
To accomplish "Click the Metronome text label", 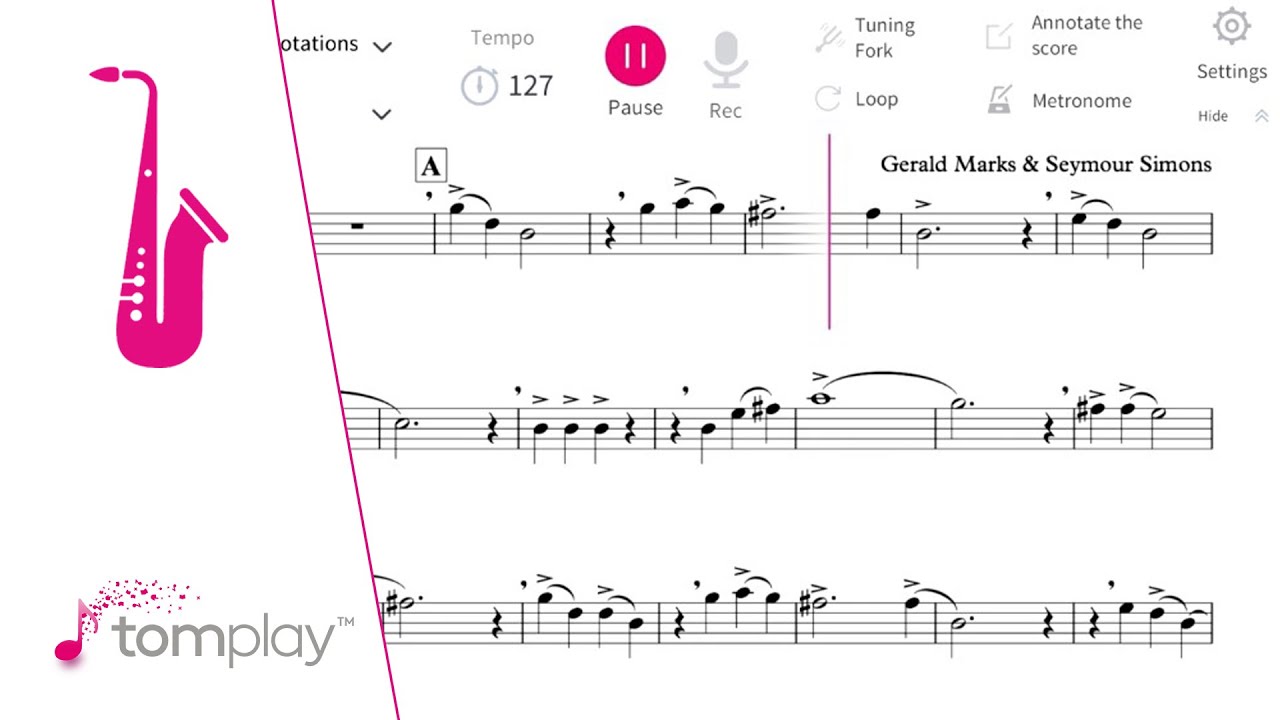I will [1082, 100].
